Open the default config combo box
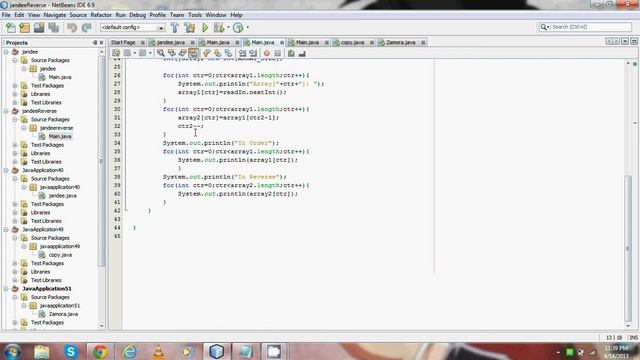 (x=132, y=27)
